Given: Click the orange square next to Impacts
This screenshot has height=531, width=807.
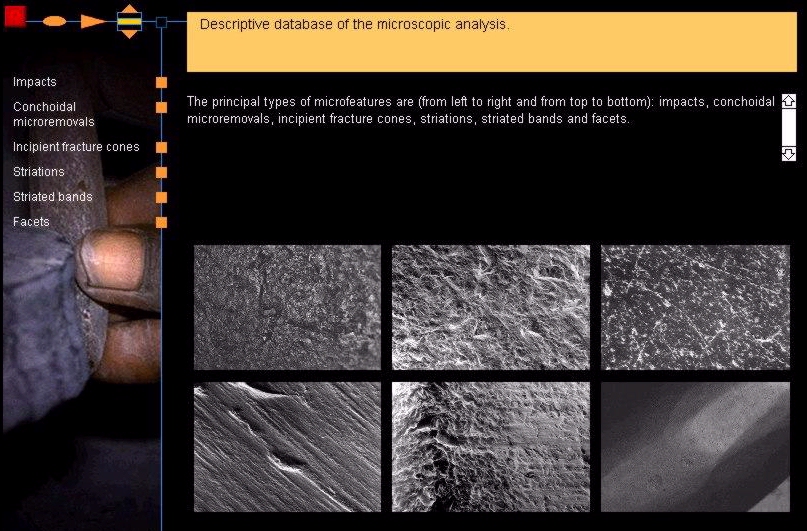Looking at the screenshot, I should point(162,82).
